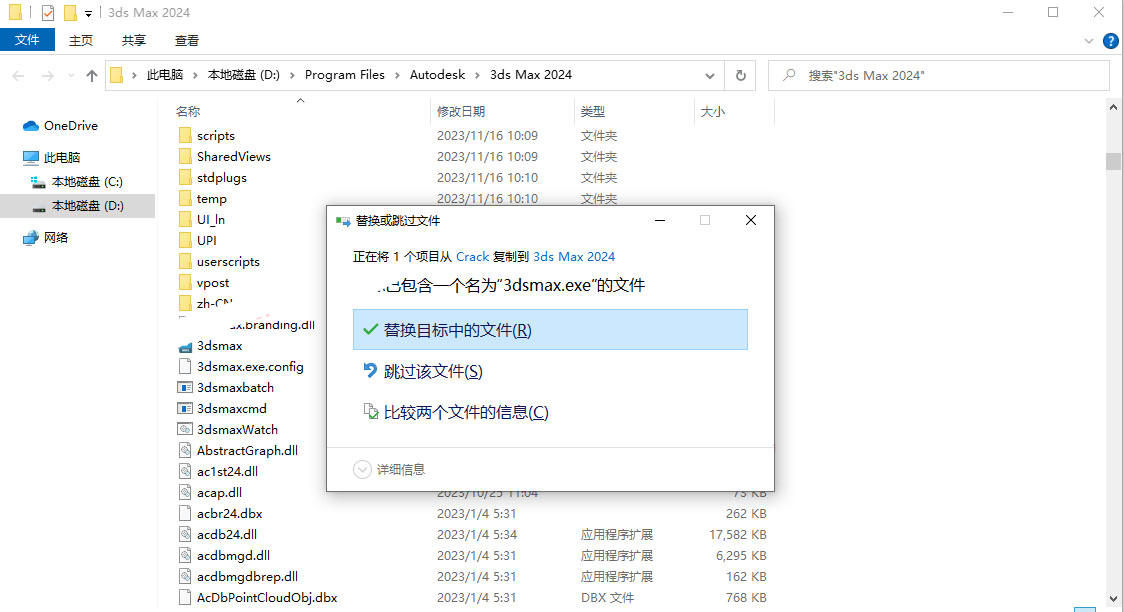The height and width of the screenshot is (612, 1124).
Task: Select the SharedViews folder icon
Action: coord(185,156)
